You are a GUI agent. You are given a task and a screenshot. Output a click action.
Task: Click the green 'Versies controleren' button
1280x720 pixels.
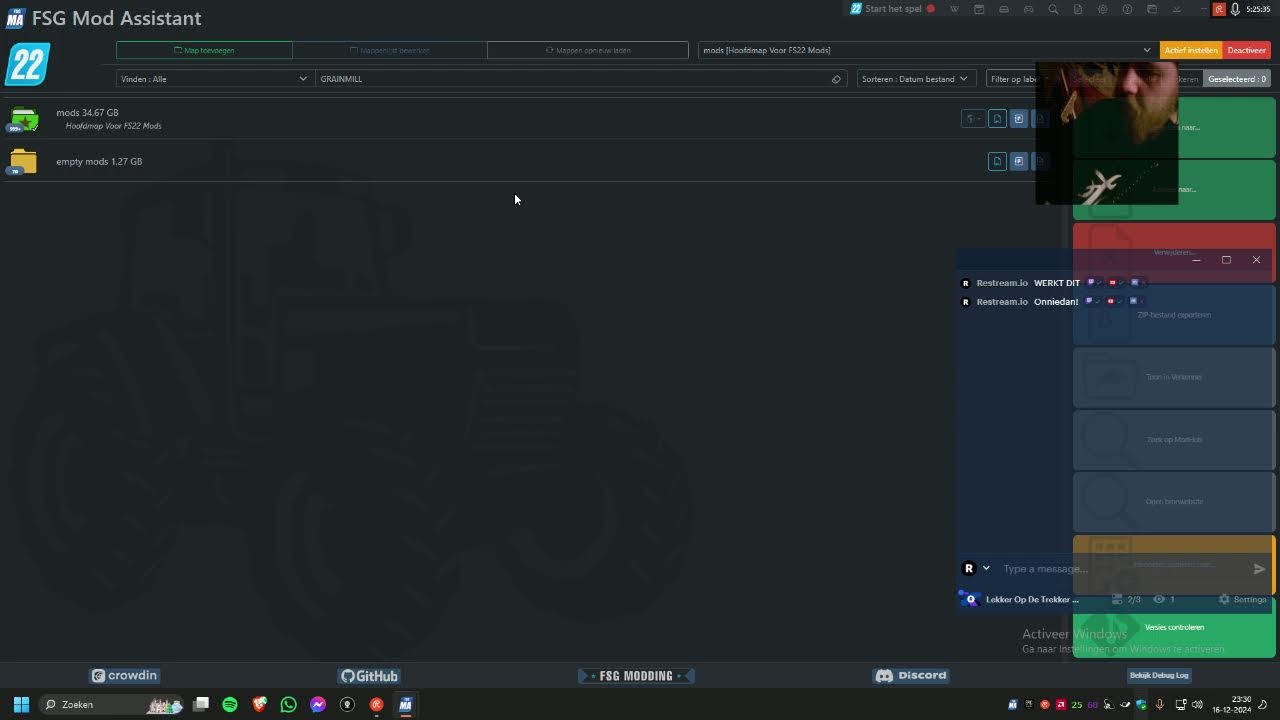[1174, 627]
